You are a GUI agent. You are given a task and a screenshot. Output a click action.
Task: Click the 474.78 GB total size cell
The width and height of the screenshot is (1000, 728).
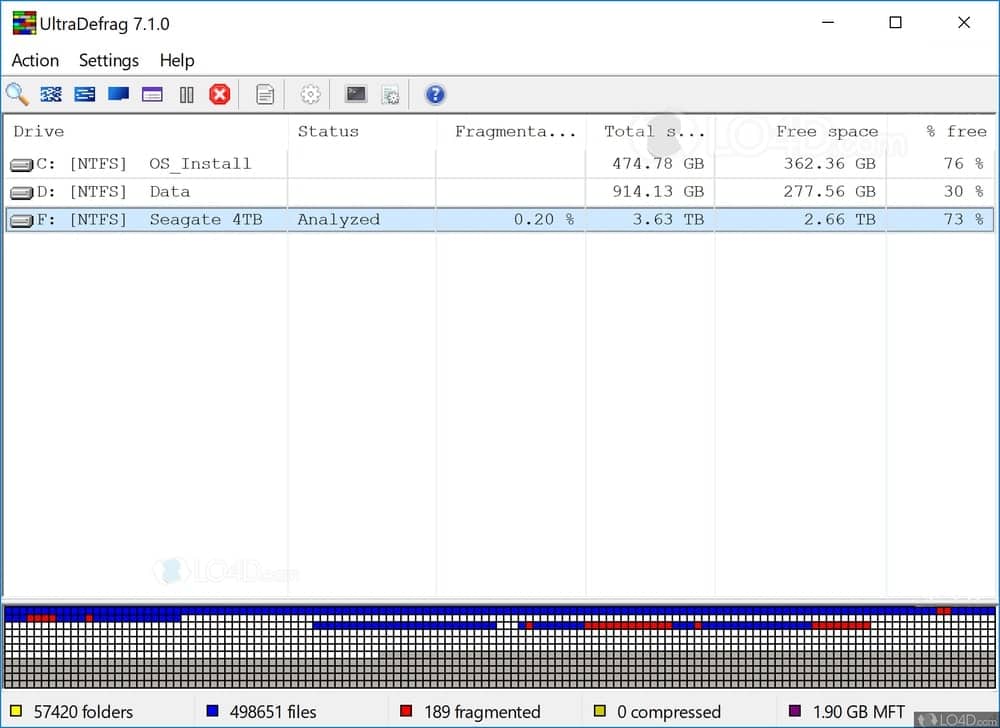click(658, 164)
